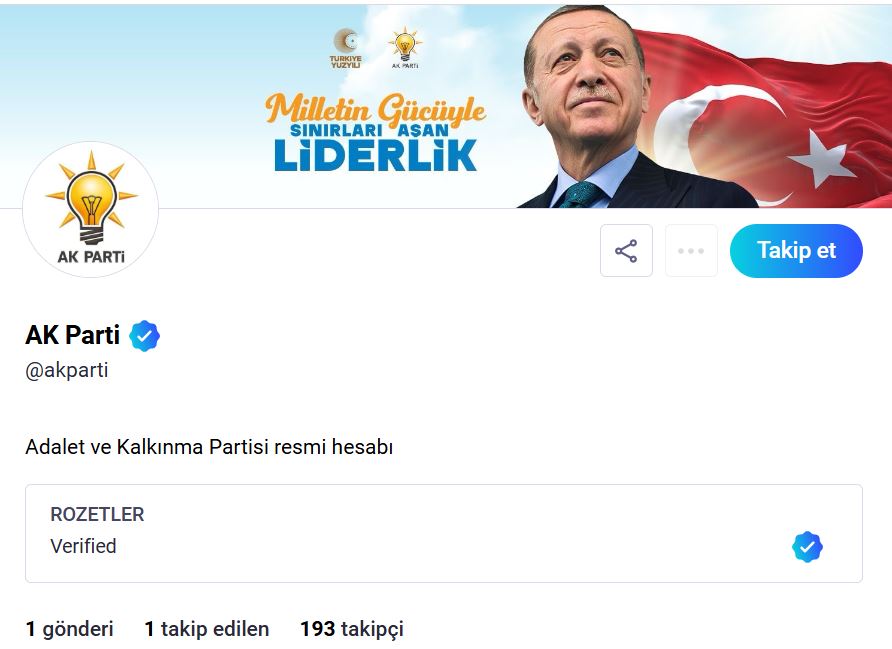Click the small AK Parti bulb logo in banner
Screen dimensions: 892x649
(405, 47)
